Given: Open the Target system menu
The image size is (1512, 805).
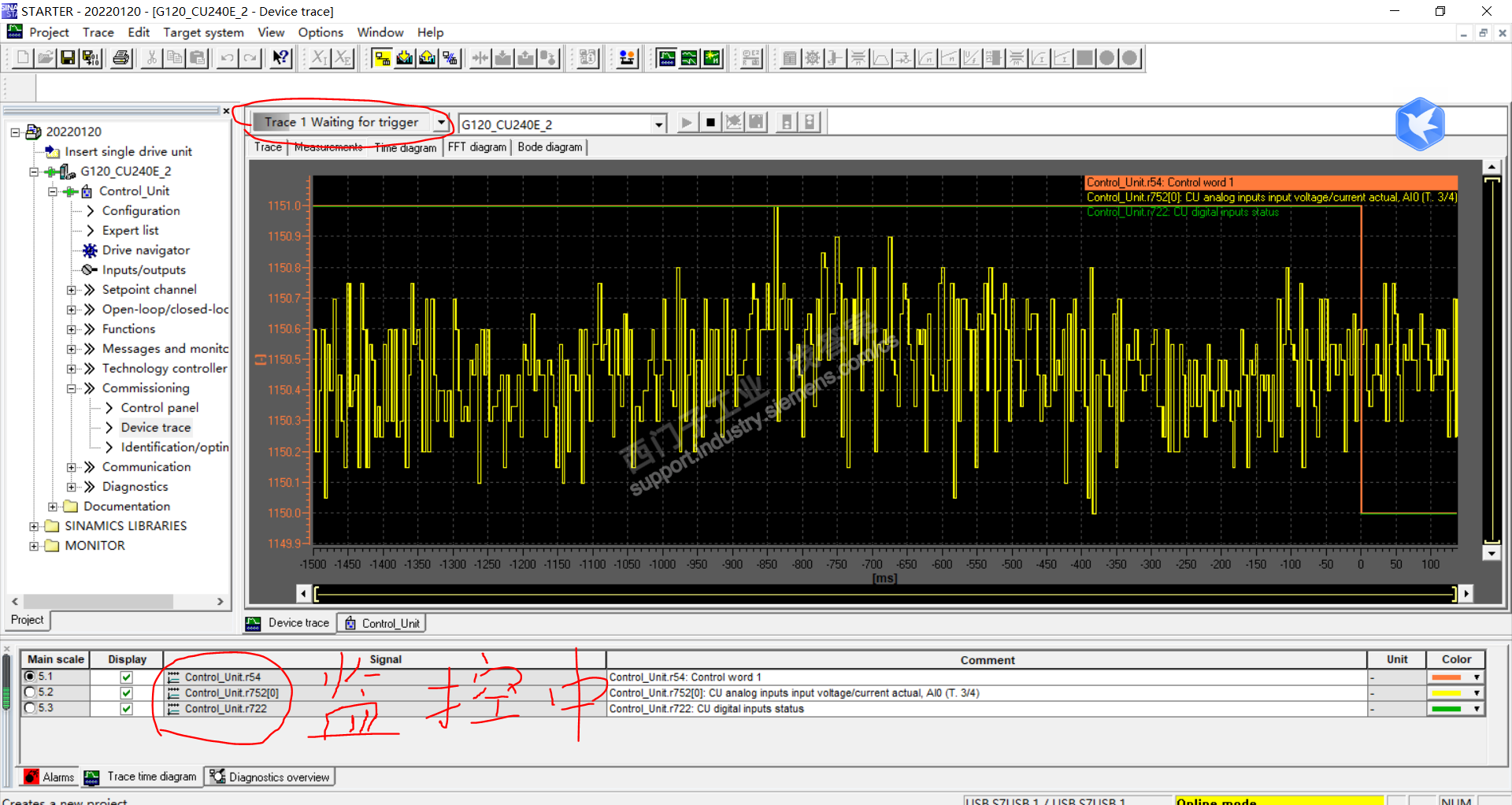Looking at the screenshot, I should pyautogui.click(x=203, y=32).
